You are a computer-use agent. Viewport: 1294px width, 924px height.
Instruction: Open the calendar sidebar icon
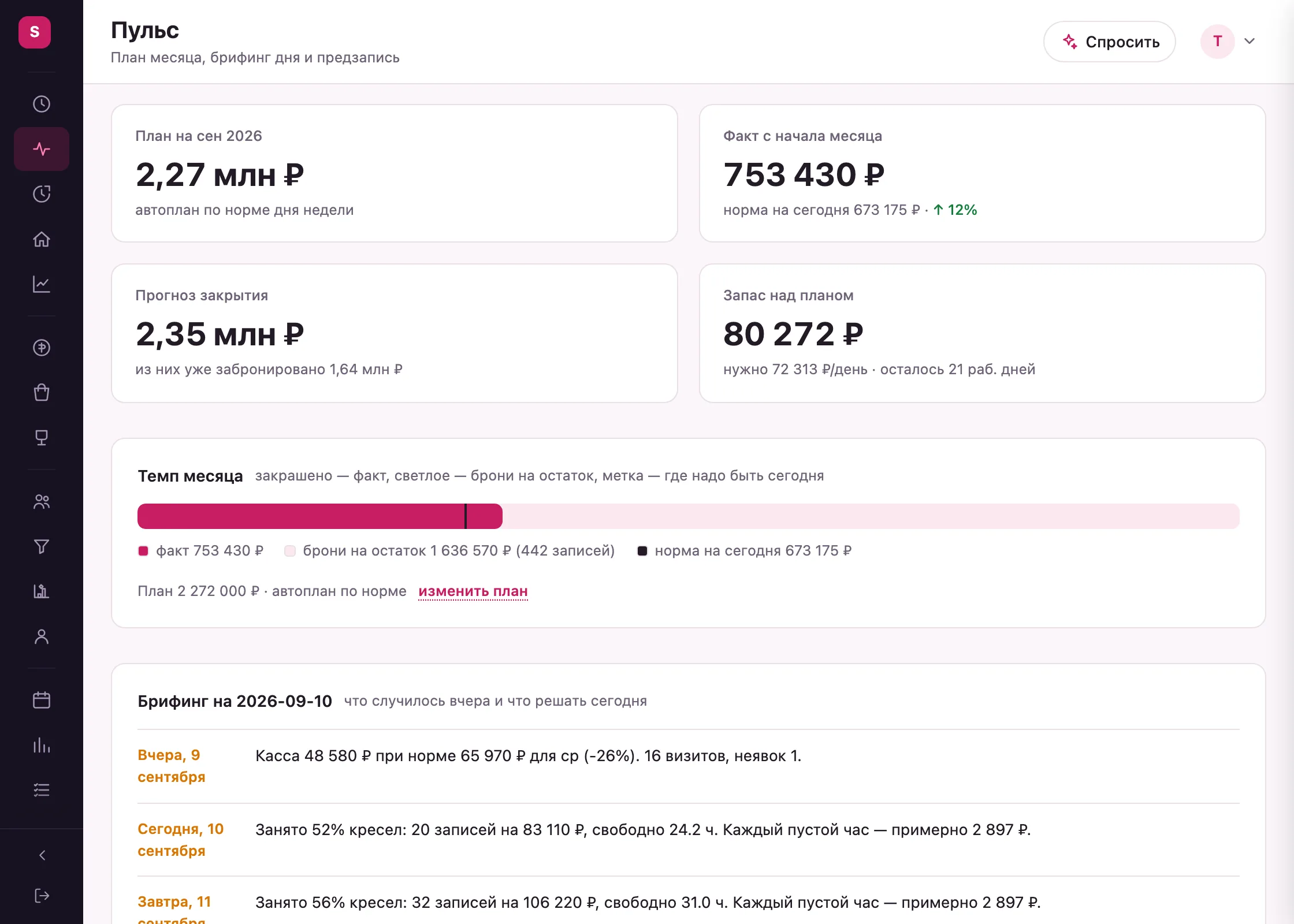(42, 700)
